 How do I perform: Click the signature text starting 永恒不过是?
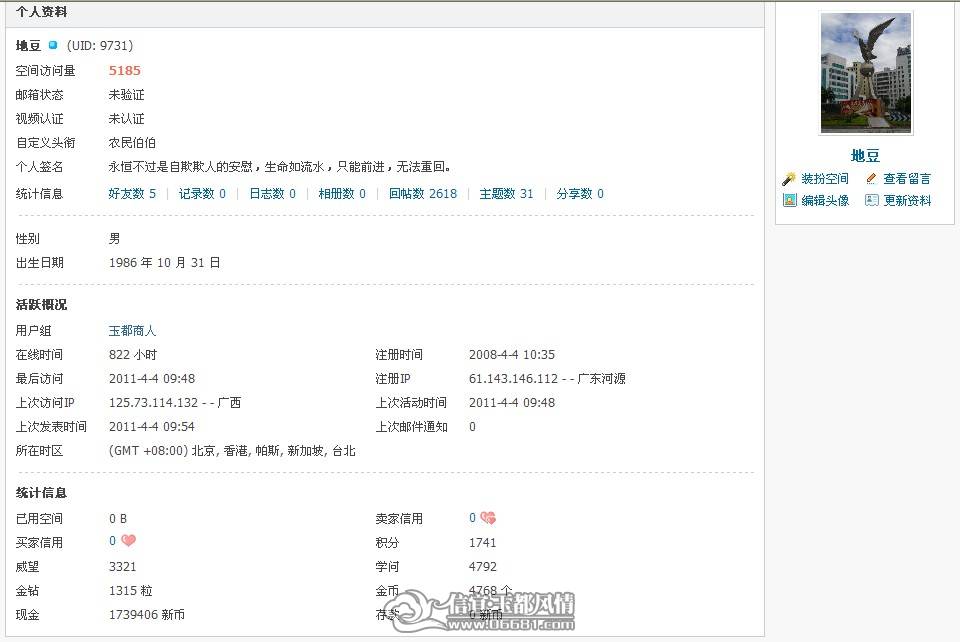(x=280, y=166)
